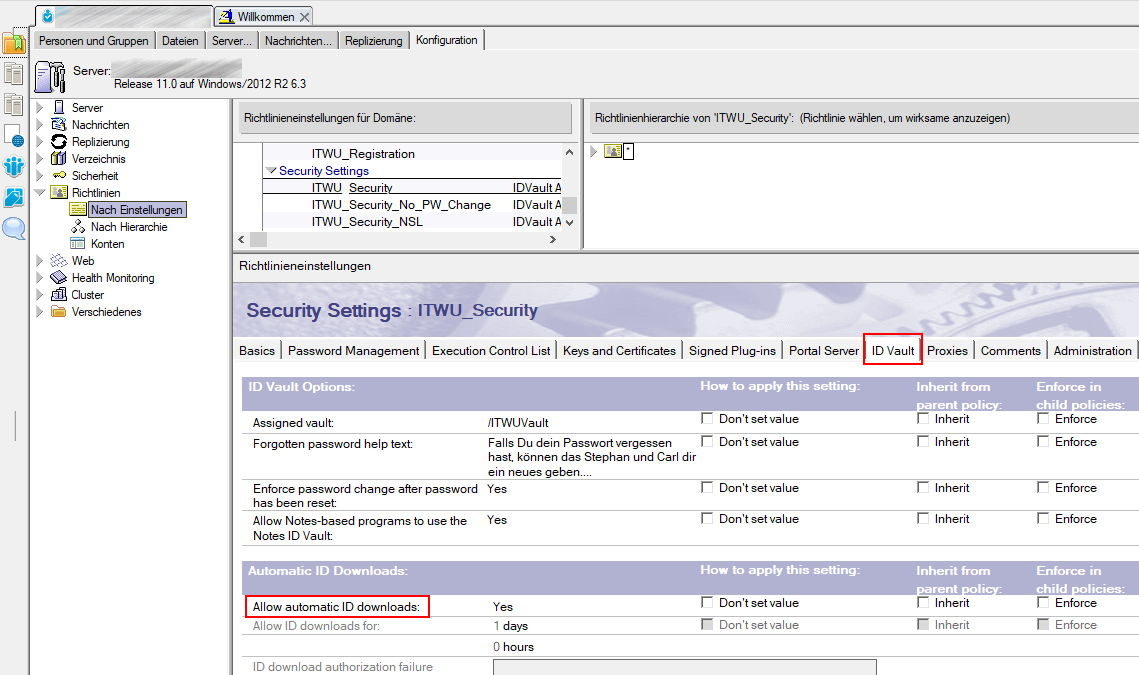Select Nach Einstellungen in the tree
This screenshot has height=675, width=1139.
pos(137,210)
